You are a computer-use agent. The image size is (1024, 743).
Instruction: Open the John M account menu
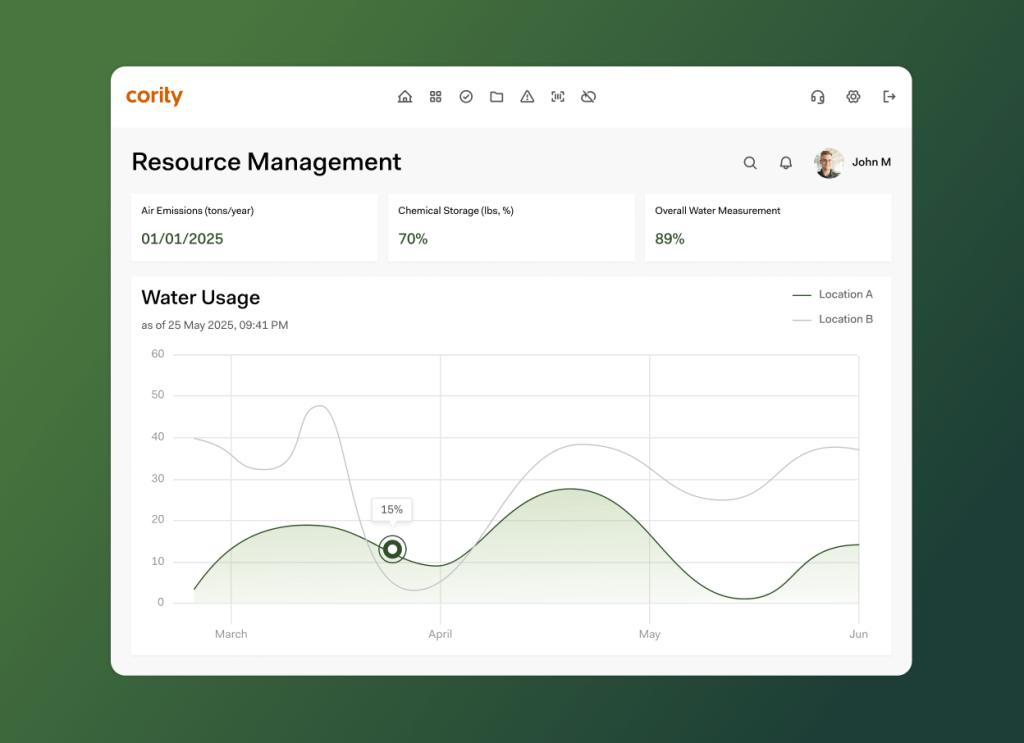pos(852,162)
